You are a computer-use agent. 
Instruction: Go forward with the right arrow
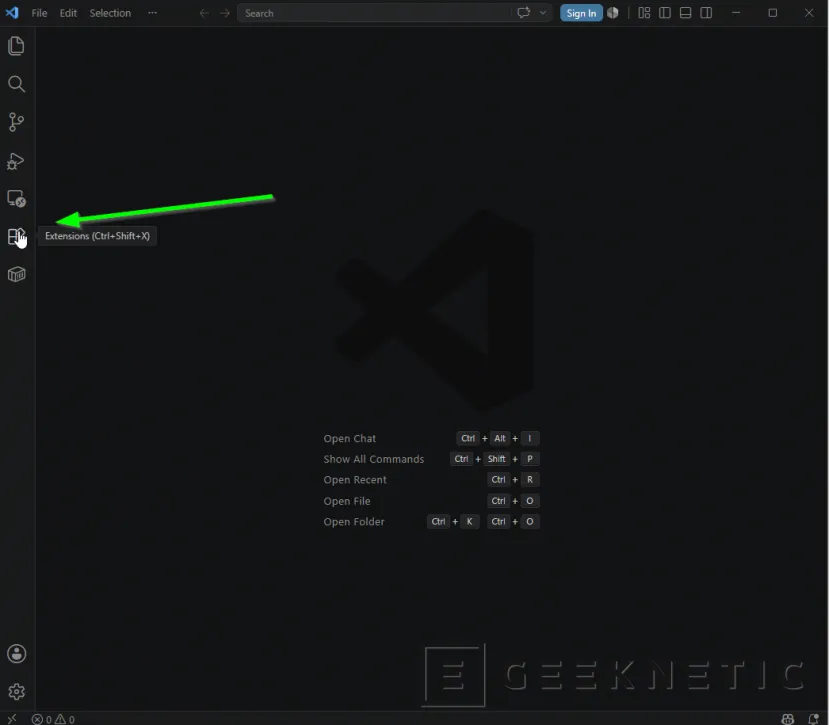click(x=225, y=13)
